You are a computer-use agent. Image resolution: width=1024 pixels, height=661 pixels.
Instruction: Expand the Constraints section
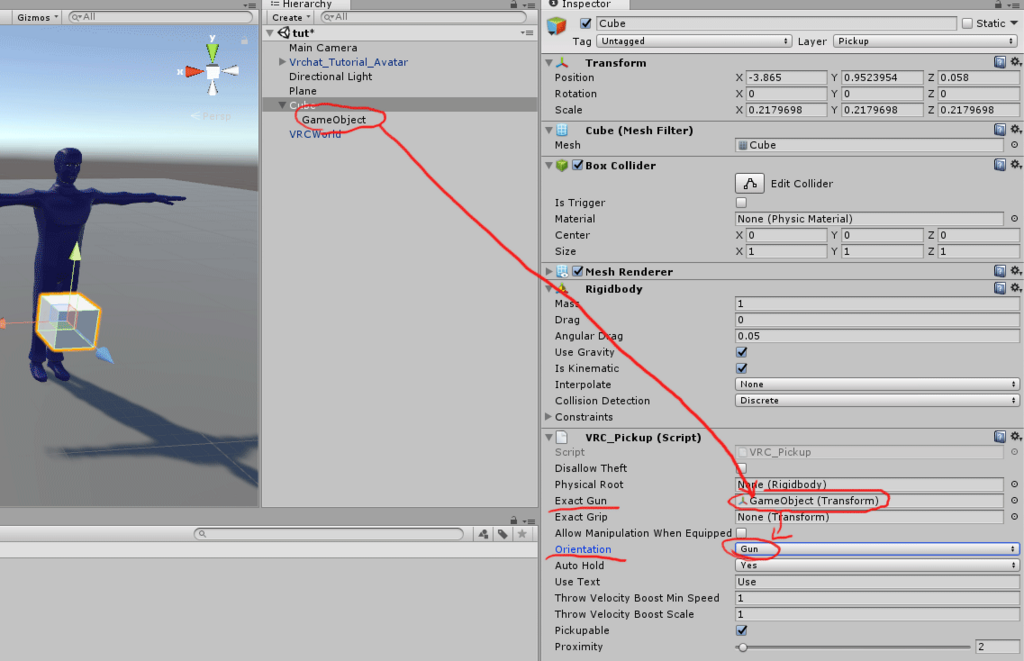tap(549, 417)
